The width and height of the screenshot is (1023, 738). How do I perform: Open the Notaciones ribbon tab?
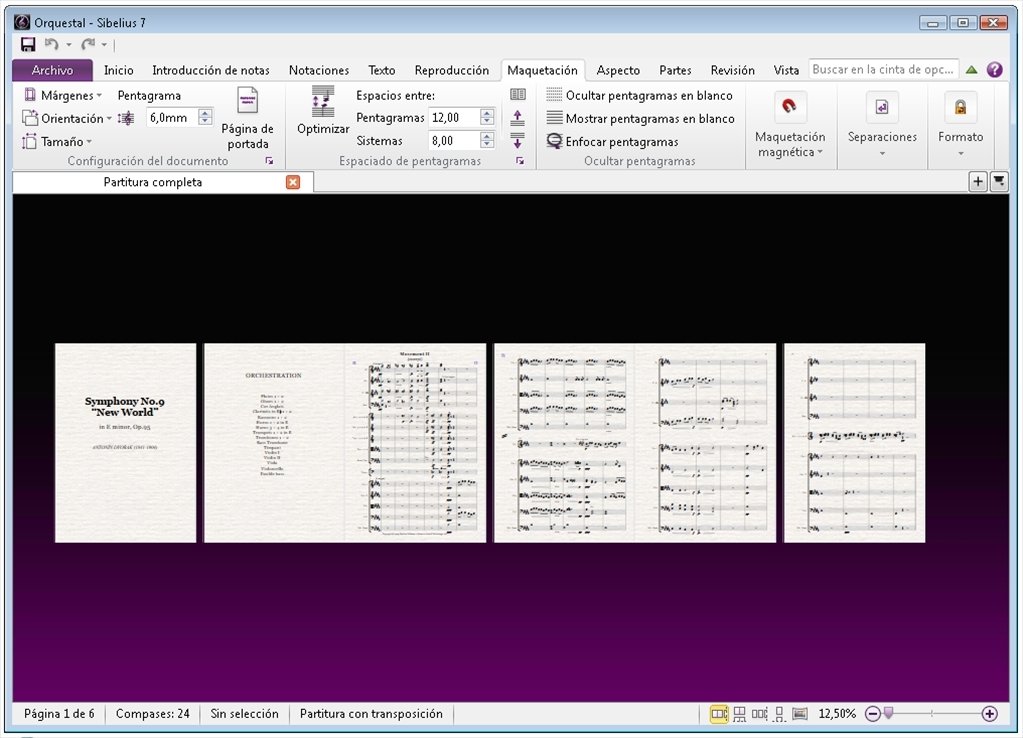pos(319,70)
